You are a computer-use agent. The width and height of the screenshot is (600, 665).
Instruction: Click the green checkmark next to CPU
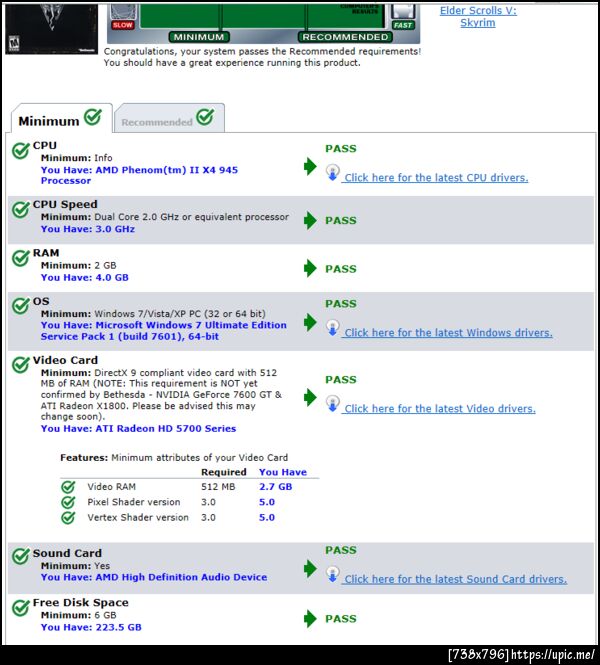(x=21, y=150)
